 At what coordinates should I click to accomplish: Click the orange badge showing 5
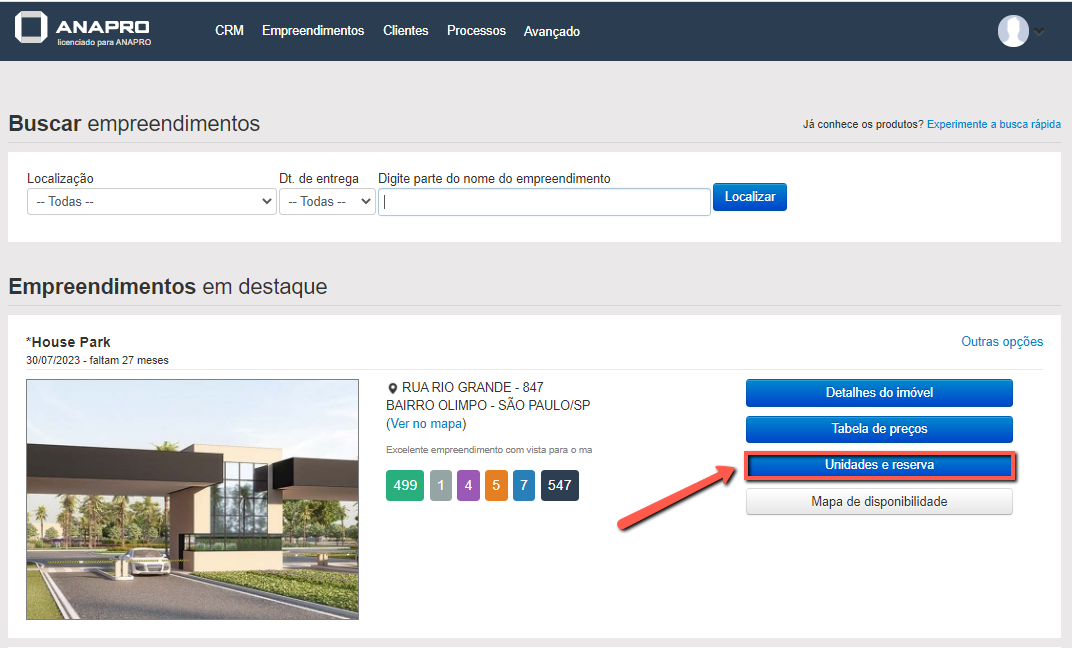497,486
